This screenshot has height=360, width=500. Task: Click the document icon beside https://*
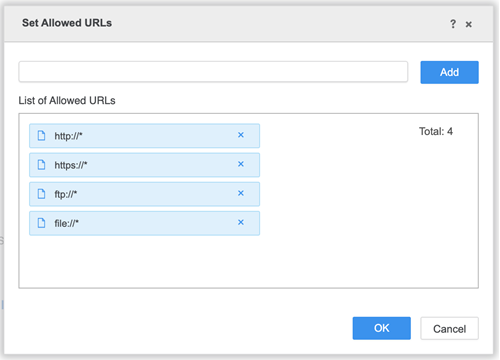click(41, 165)
